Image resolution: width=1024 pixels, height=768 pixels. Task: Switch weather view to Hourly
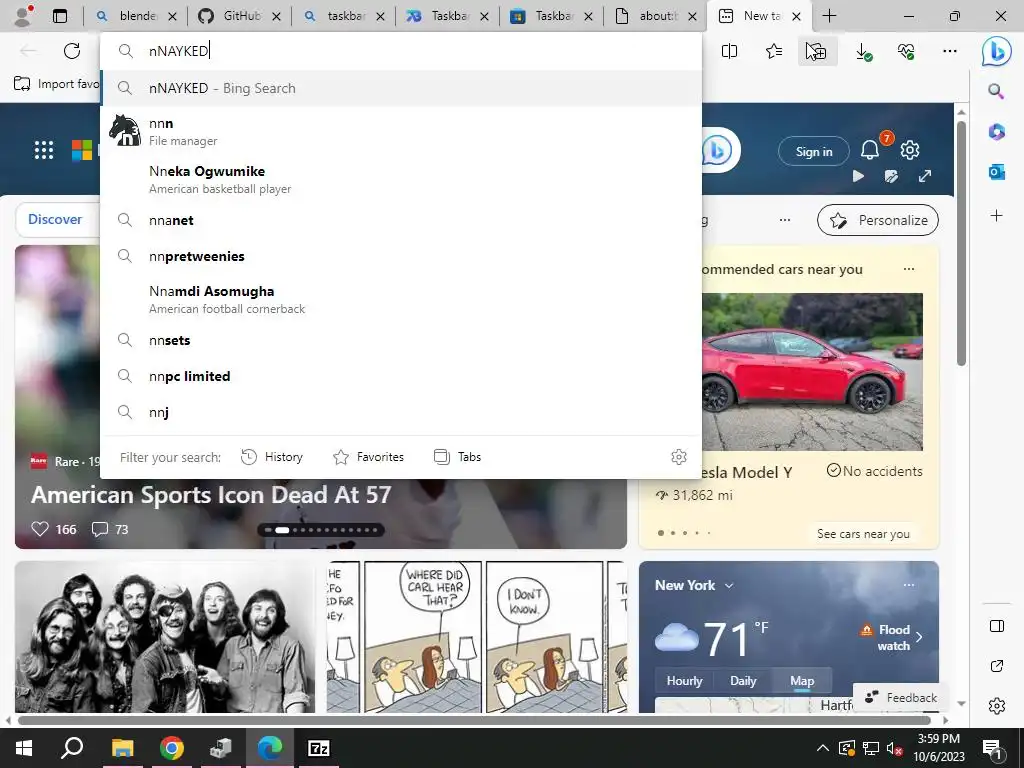(x=684, y=680)
